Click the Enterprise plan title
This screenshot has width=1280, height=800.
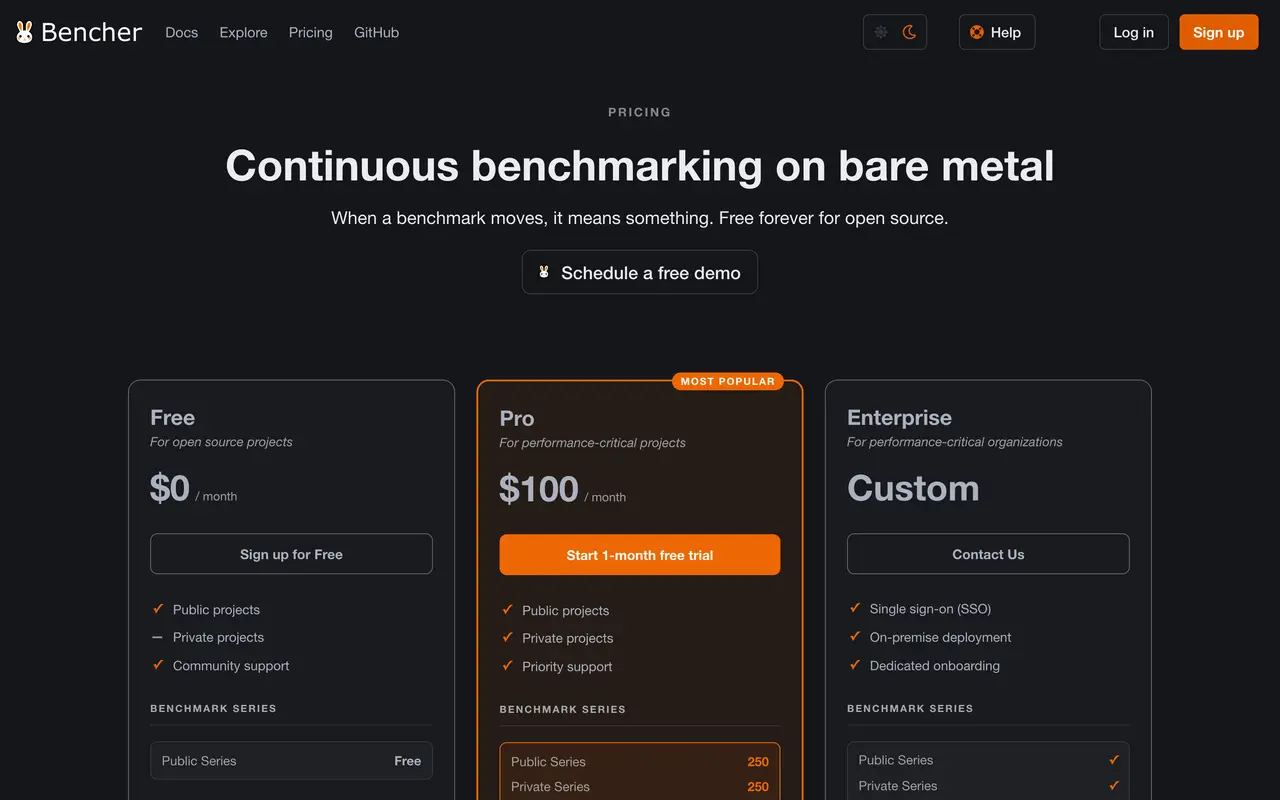point(900,417)
